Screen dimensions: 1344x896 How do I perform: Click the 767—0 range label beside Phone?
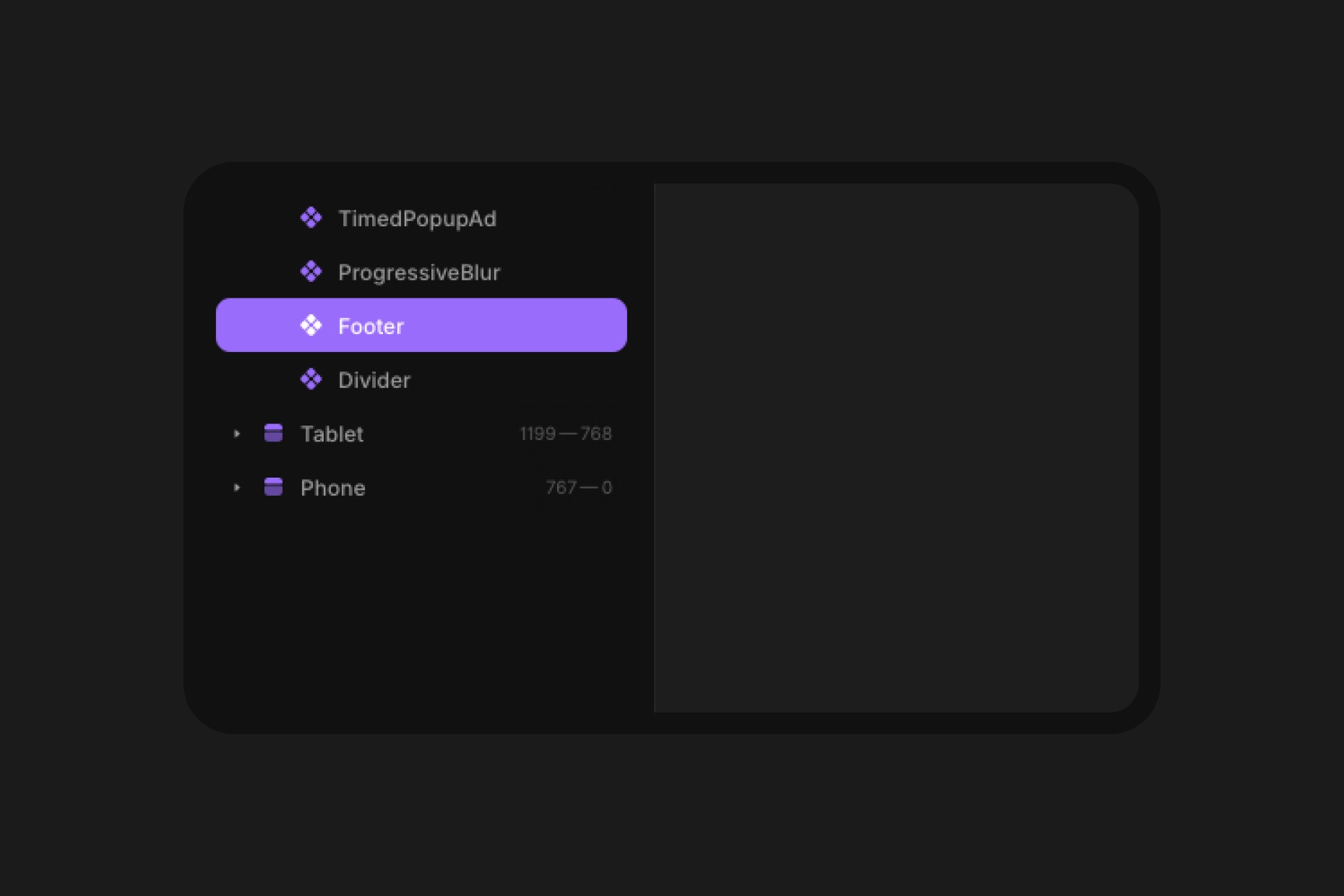point(579,488)
